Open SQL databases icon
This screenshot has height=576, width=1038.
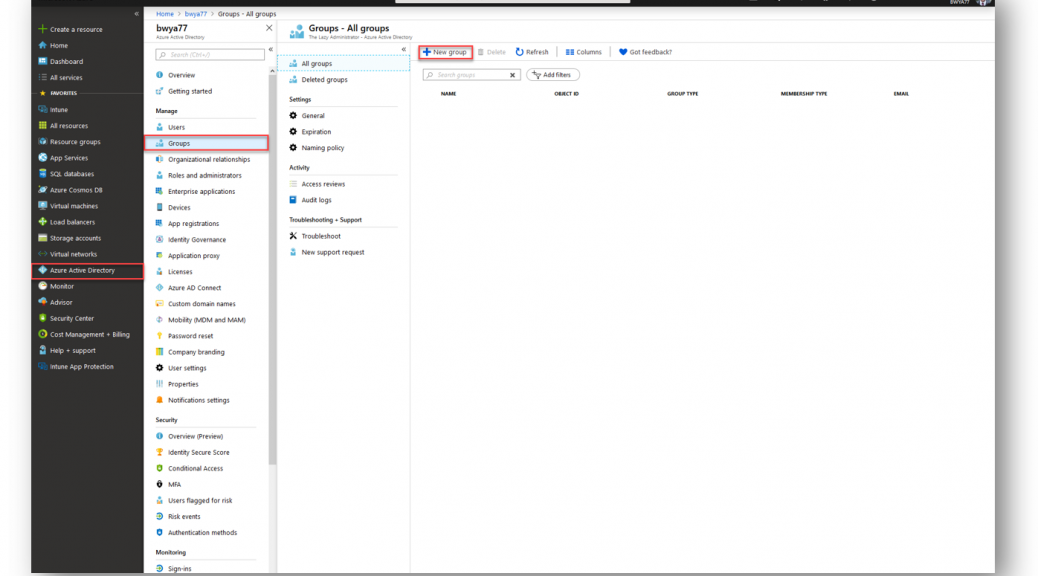(x=42, y=174)
